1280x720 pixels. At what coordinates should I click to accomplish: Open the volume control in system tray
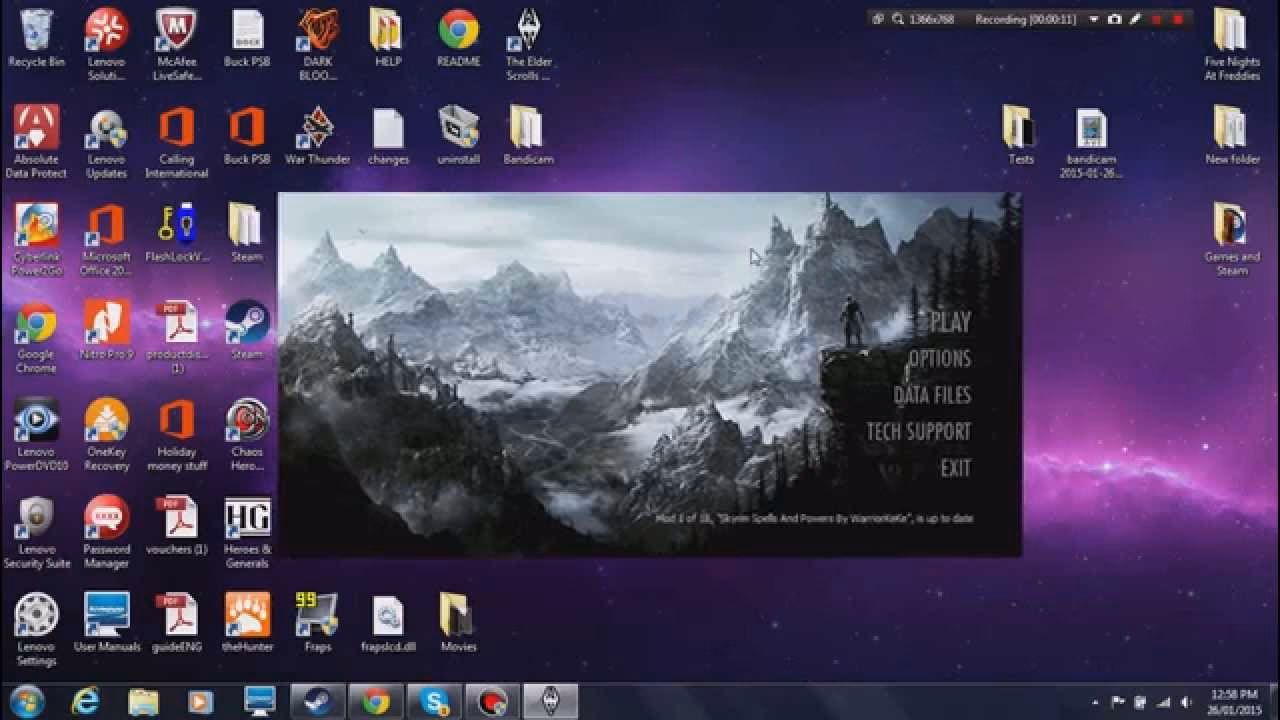point(1186,702)
